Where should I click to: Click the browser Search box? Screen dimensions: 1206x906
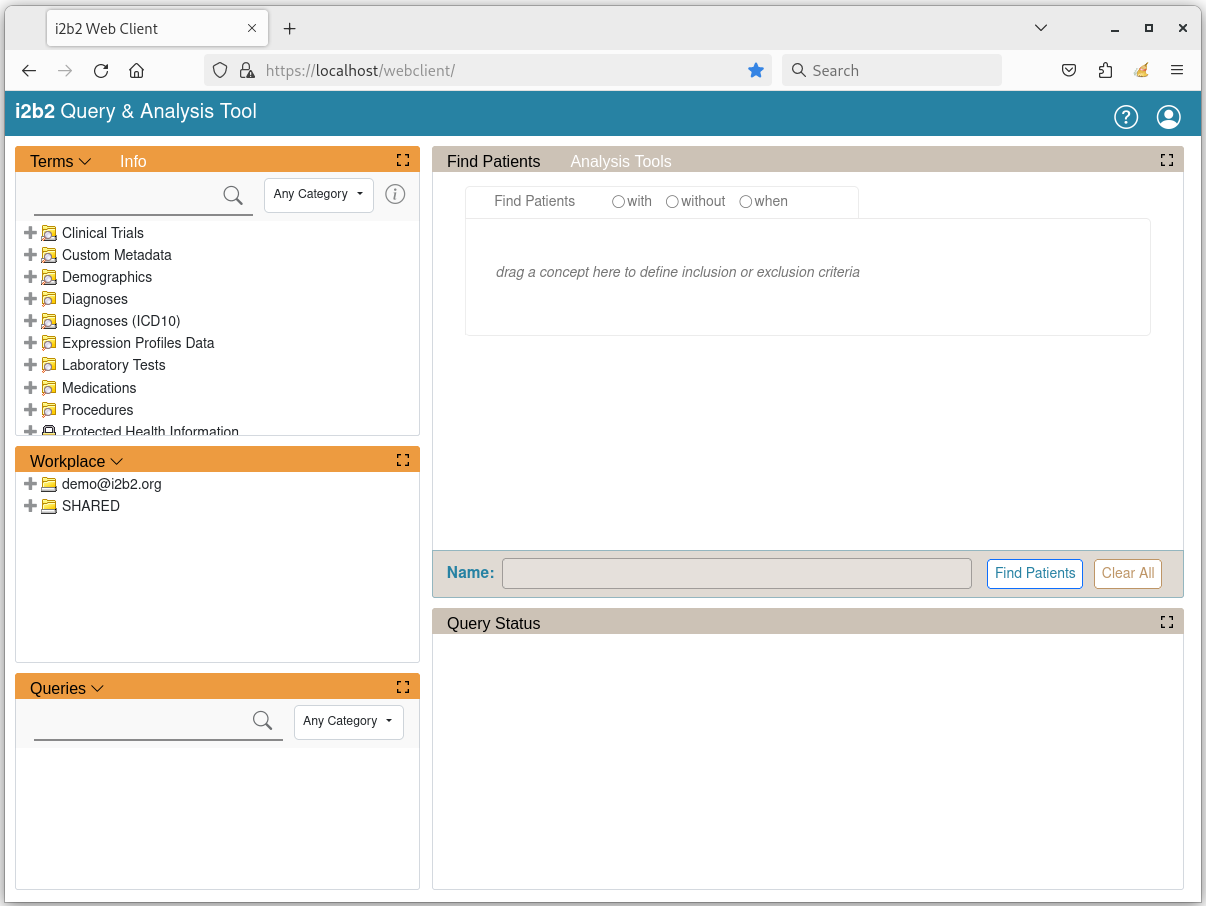pyautogui.click(x=892, y=70)
